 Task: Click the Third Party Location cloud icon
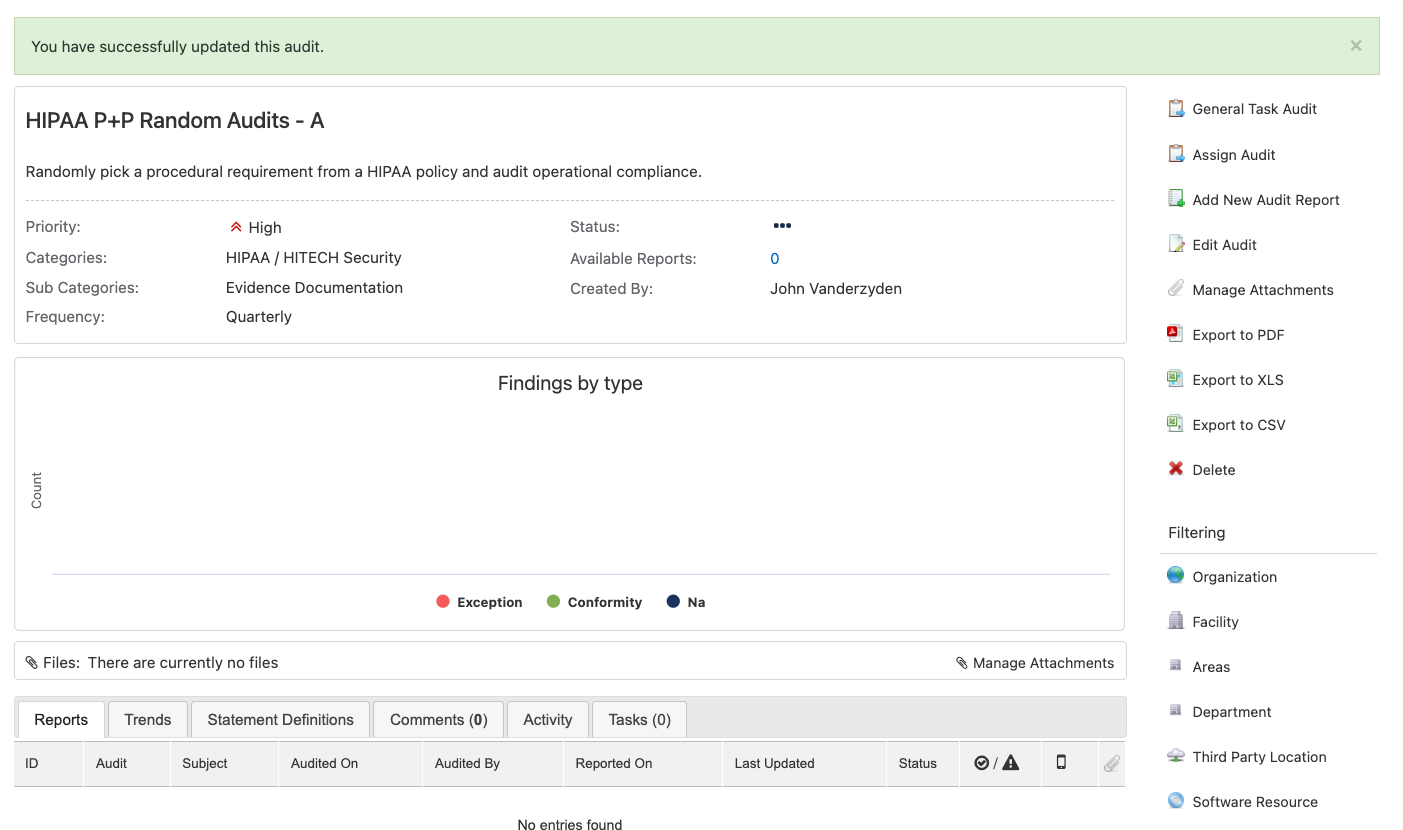tap(1176, 756)
